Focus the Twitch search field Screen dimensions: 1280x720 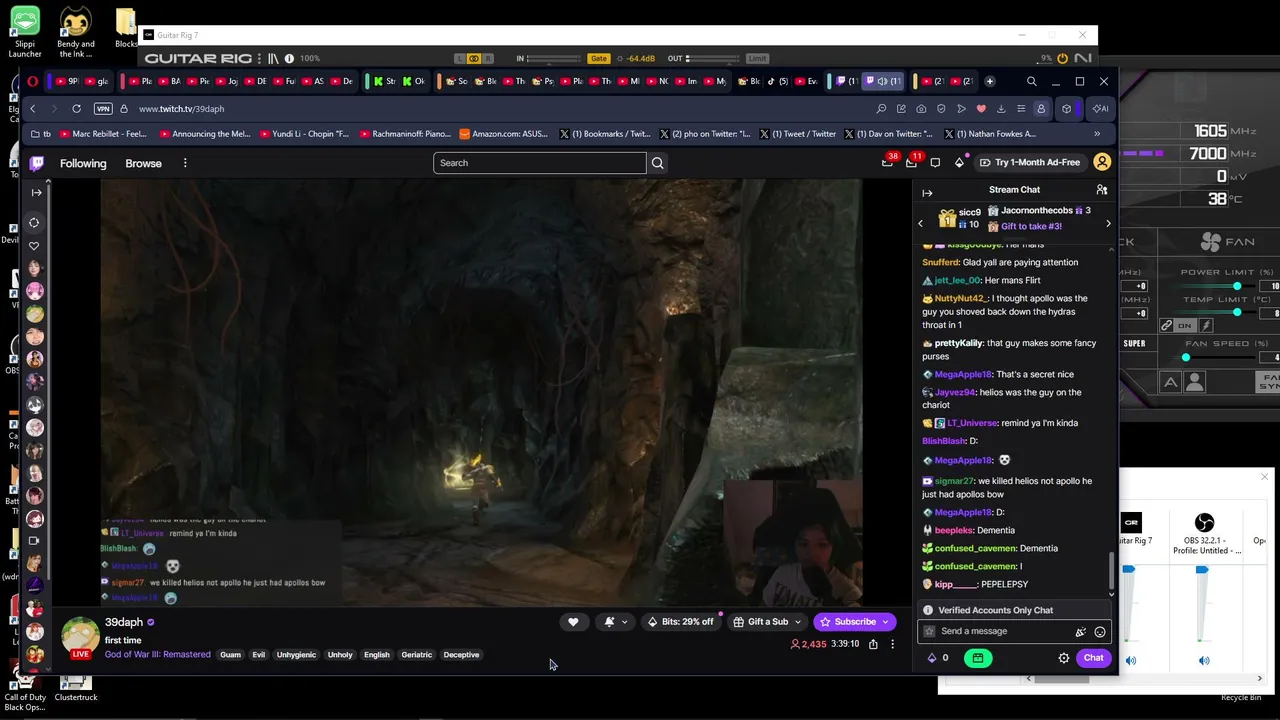click(540, 163)
